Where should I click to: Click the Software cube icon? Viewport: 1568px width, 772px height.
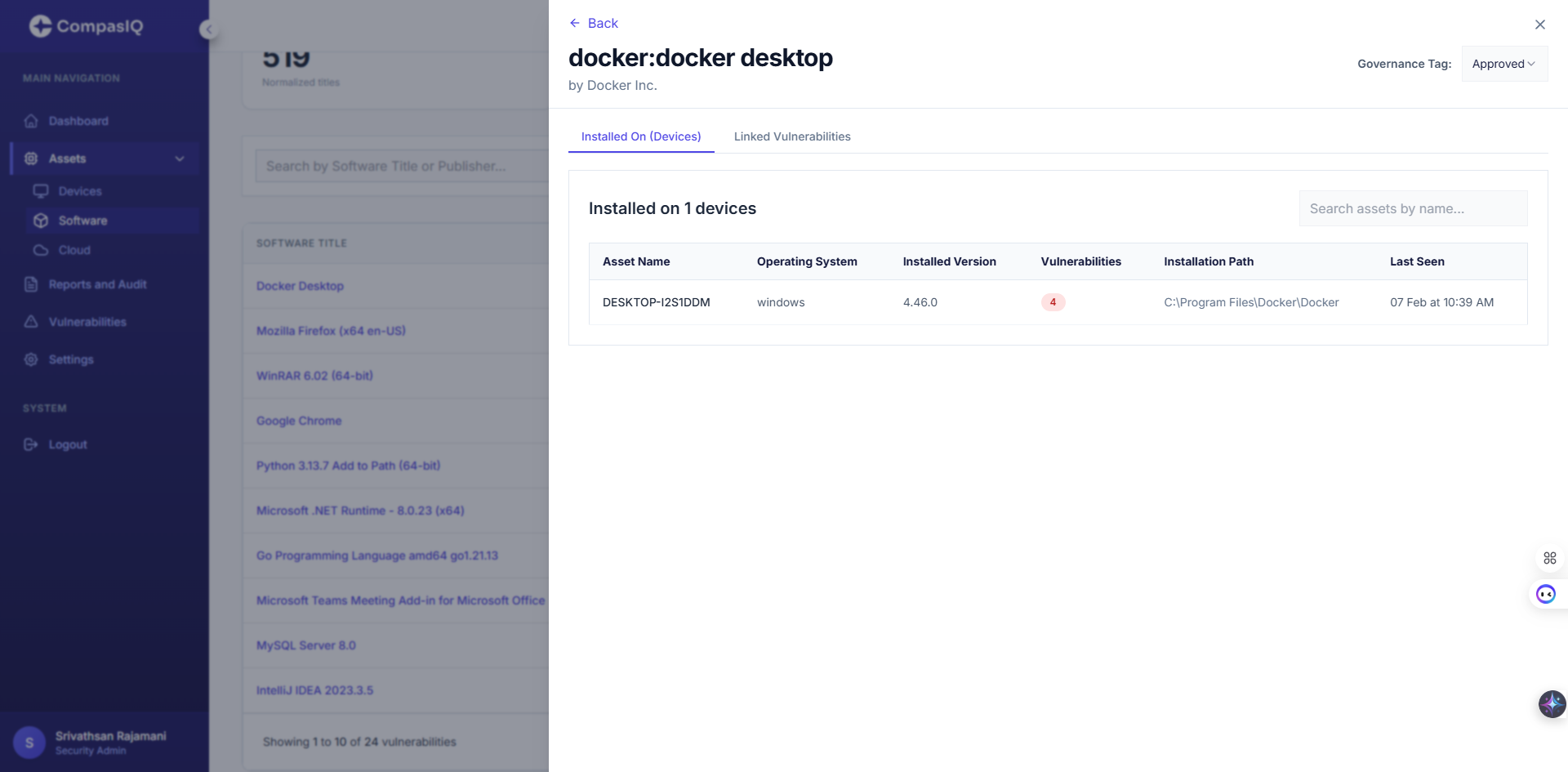[41, 221]
